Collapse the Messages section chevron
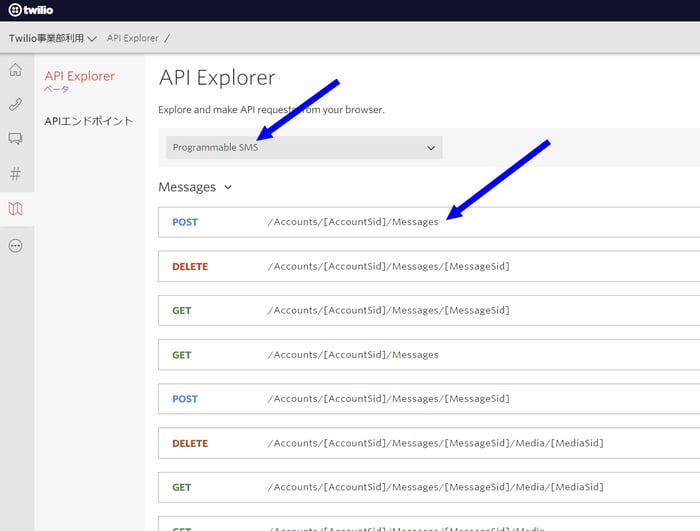This screenshot has height=531, width=700. (x=228, y=187)
